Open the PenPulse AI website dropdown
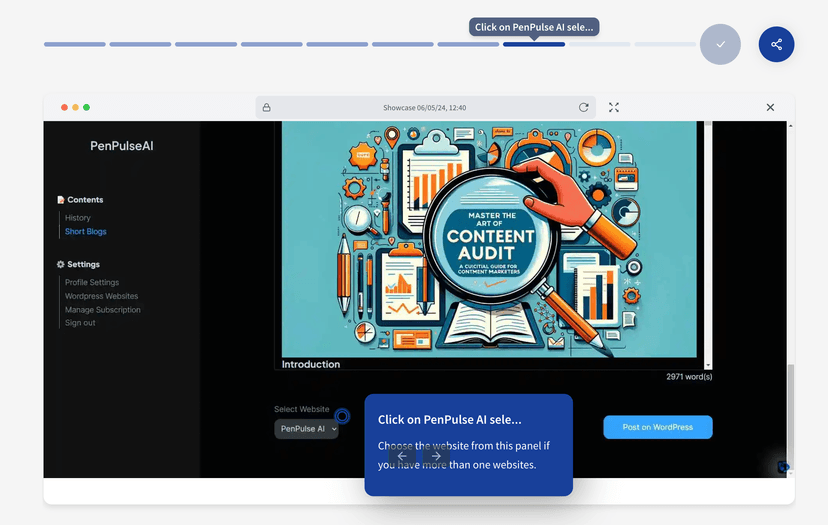This screenshot has height=525, width=828. point(307,429)
